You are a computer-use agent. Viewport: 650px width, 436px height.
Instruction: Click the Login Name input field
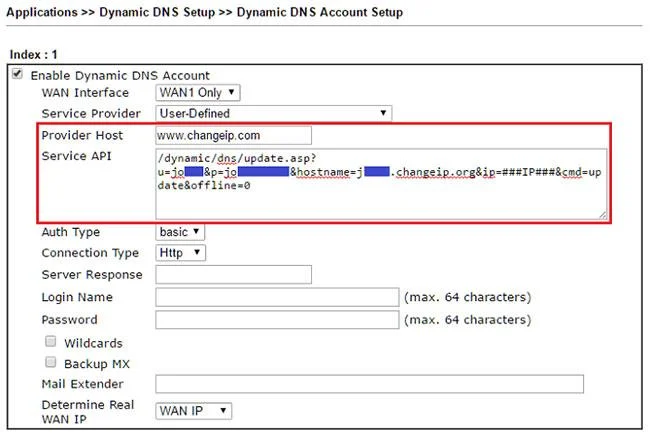277,297
